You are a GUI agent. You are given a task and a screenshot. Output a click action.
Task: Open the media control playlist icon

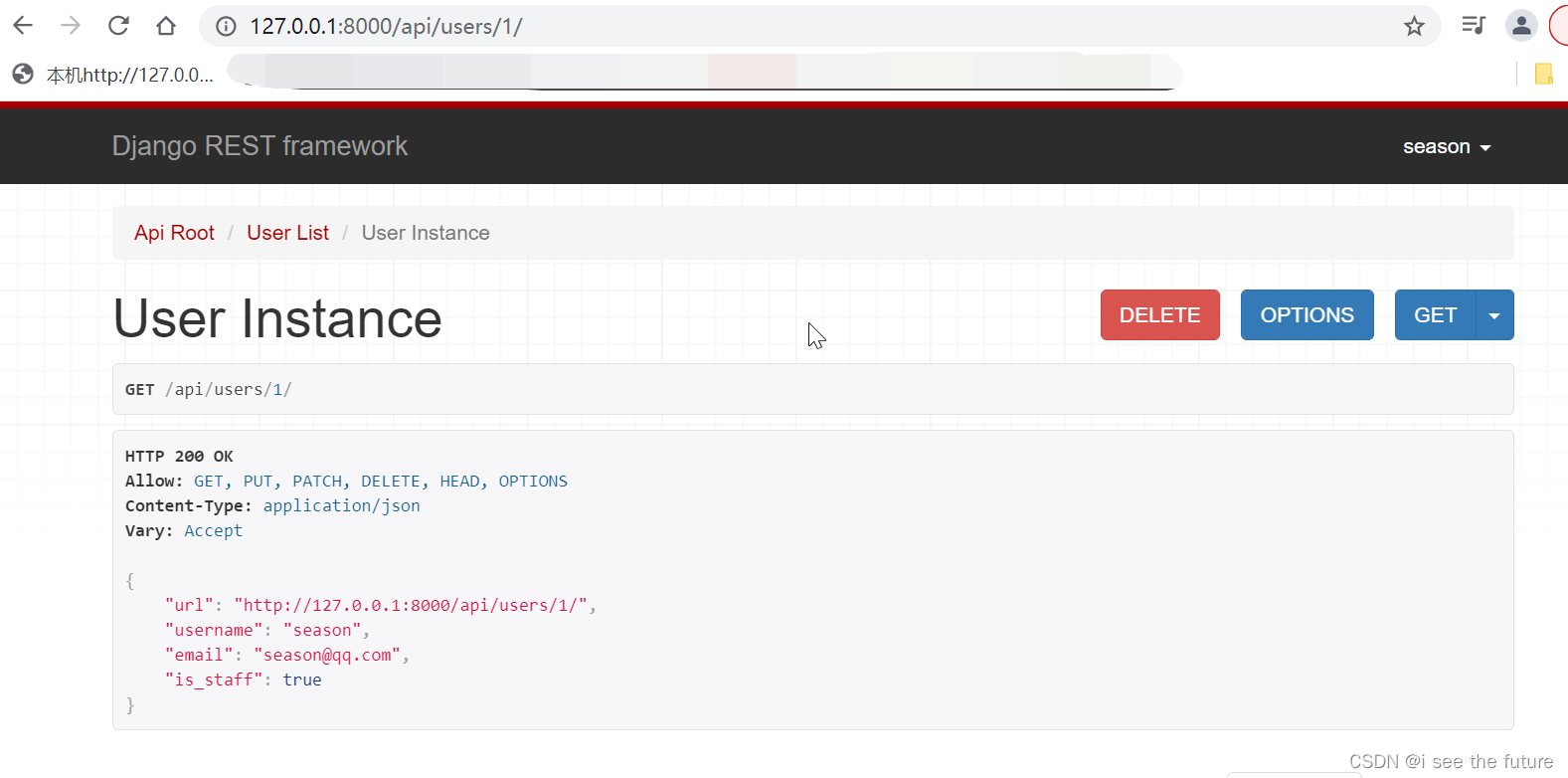click(1474, 25)
